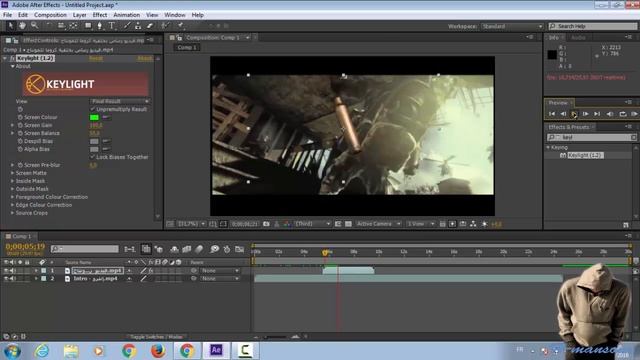This screenshot has height=360, width=640.
Task: Toggle transparency grid in viewer
Action: point(348,224)
